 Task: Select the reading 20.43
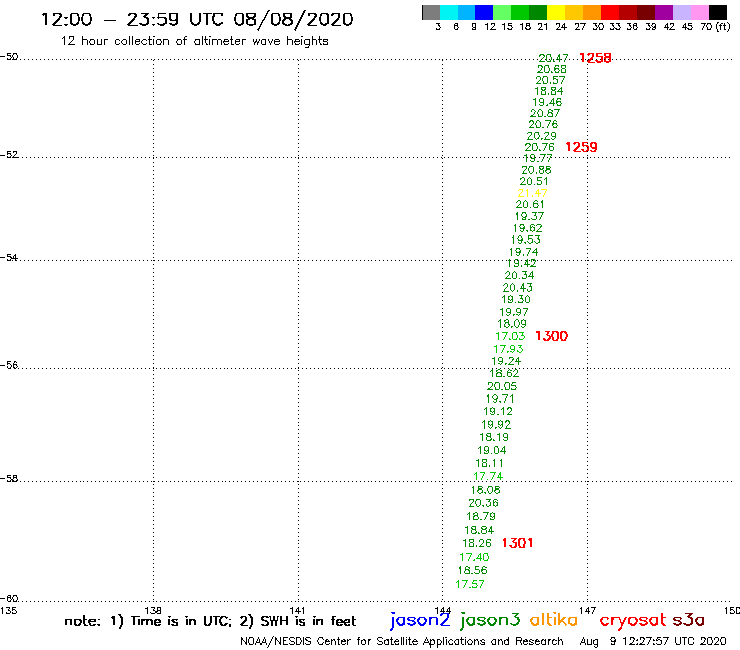click(x=517, y=287)
